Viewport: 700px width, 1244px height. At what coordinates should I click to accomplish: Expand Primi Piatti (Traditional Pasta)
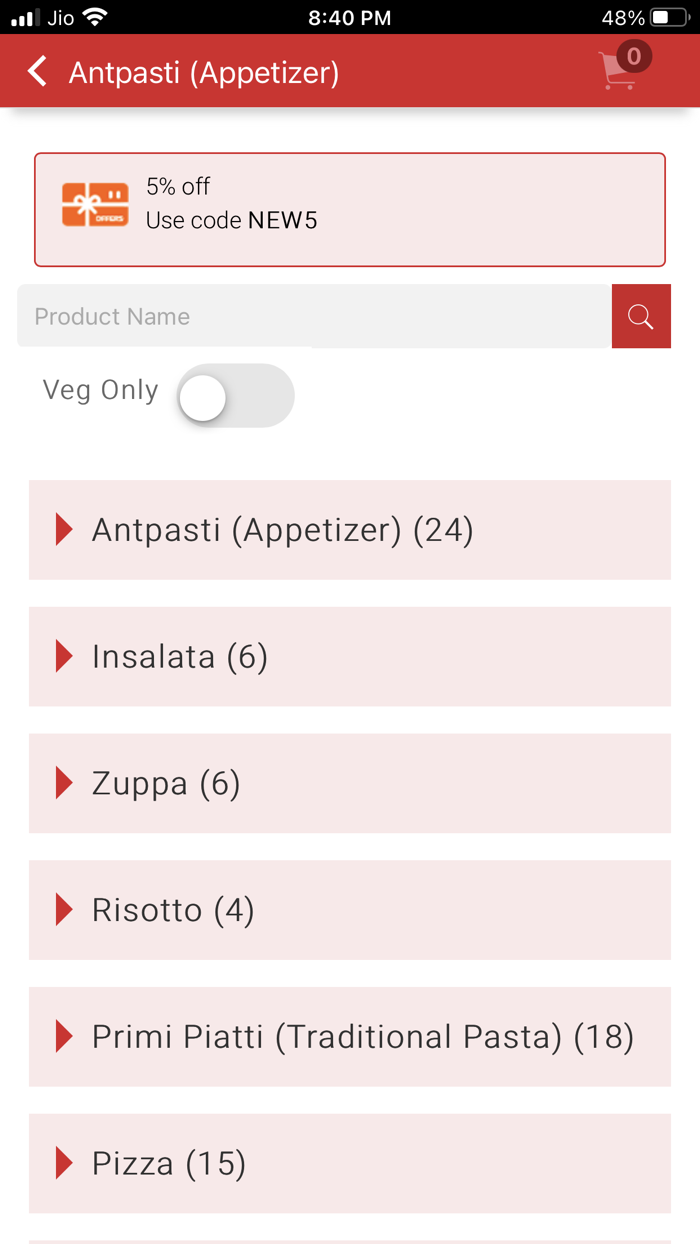click(x=349, y=1037)
